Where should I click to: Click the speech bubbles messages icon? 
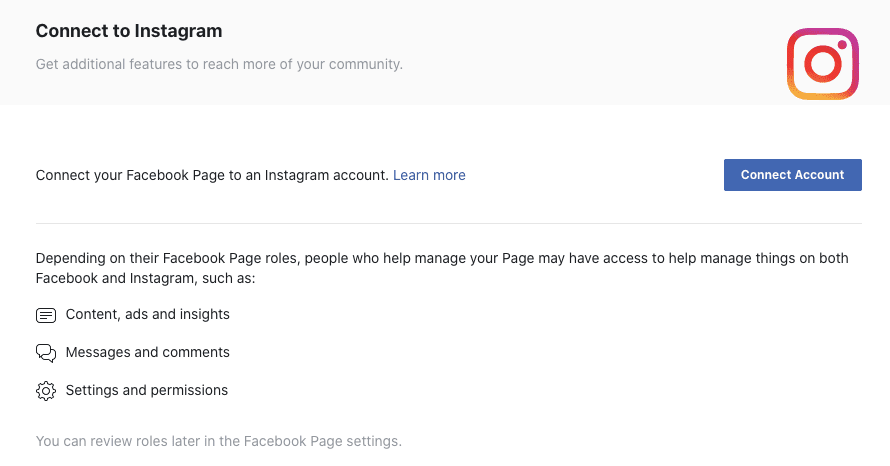(x=46, y=353)
